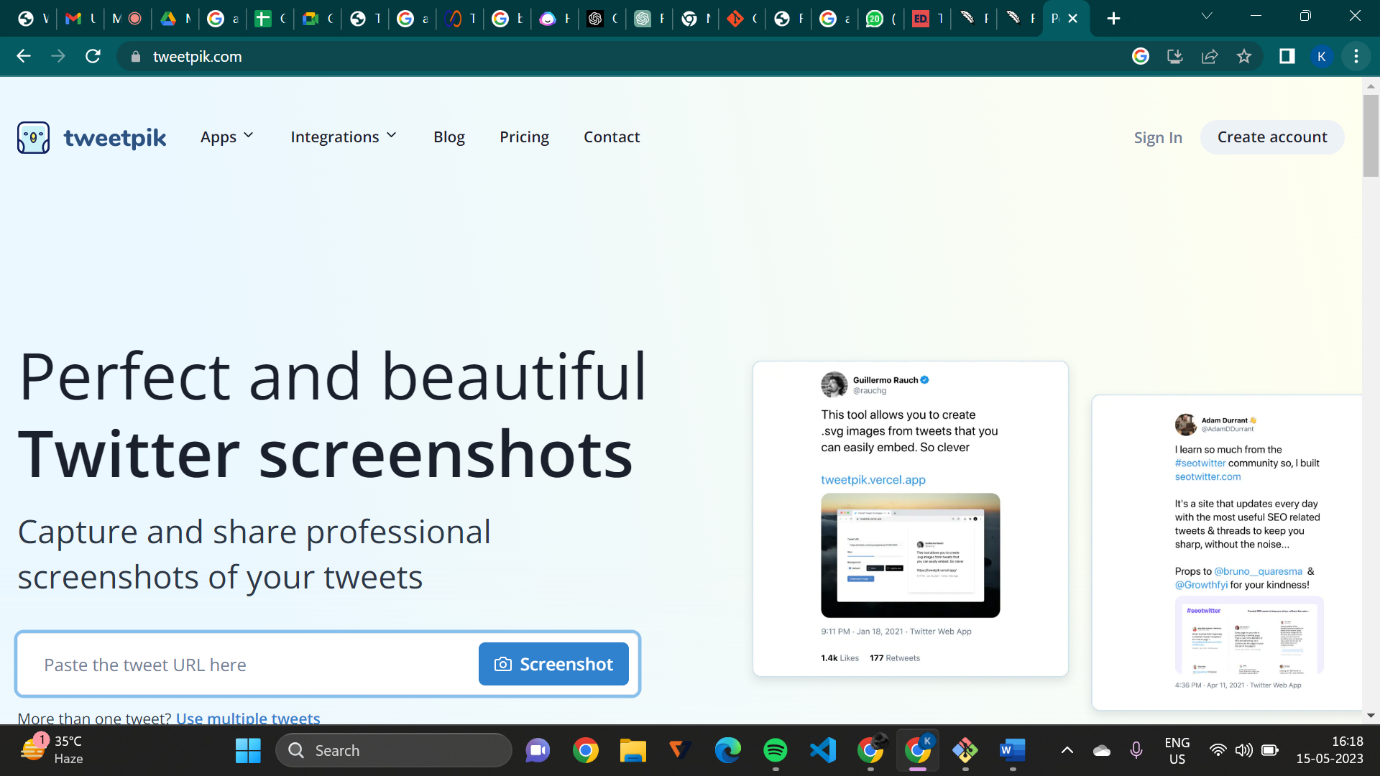This screenshot has width=1380, height=776.
Task: Click the Sign In link
Action: pyautogui.click(x=1158, y=138)
